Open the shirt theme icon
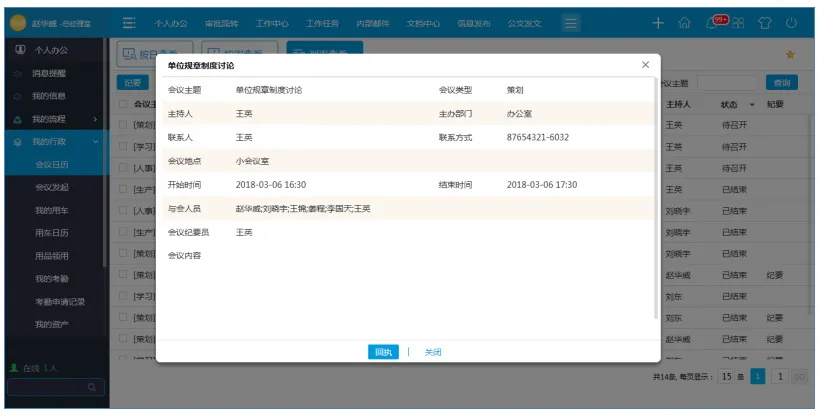 click(x=766, y=23)
